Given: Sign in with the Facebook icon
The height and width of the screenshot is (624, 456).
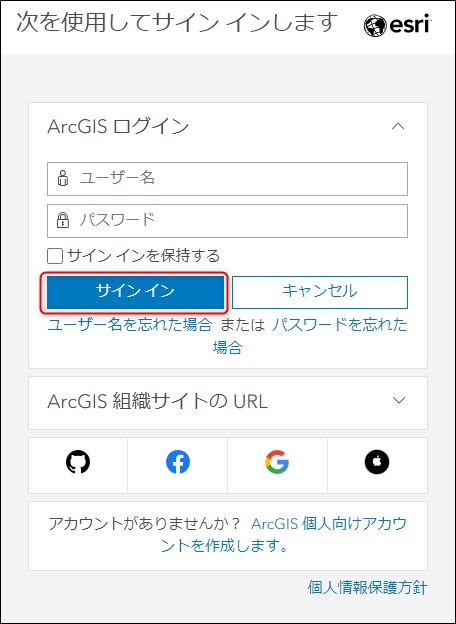Looking at the screenshot, I should pyautogui.click(x=178, y=462).
